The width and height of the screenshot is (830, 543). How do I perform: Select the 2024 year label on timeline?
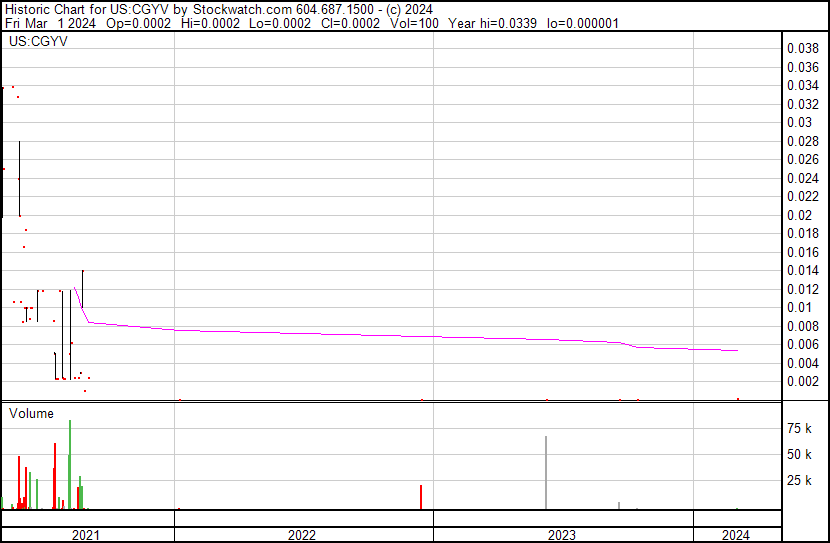click(735, 535)
